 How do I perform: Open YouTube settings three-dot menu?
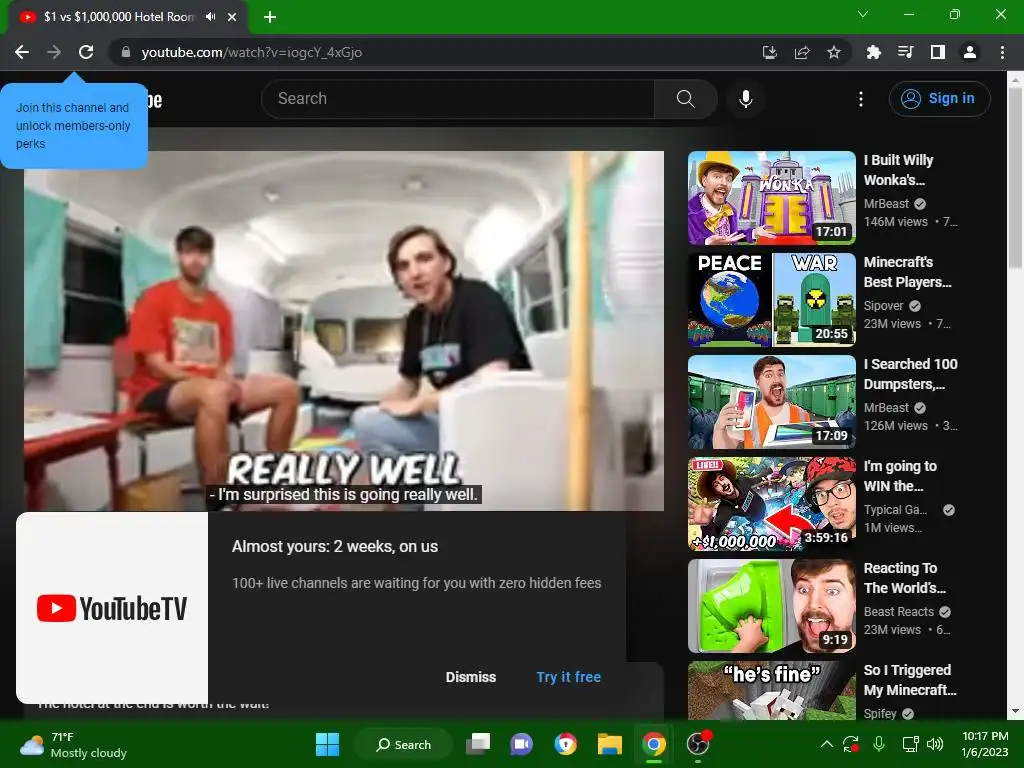pyautogui.click(x=861, y=99)
